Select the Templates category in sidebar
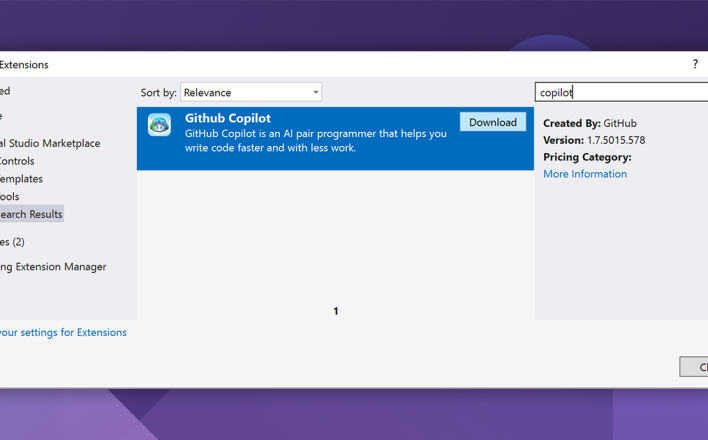Image resolution: width=708 pixels, height=440 pixels. pyautogui.click(x=21, y=179)
